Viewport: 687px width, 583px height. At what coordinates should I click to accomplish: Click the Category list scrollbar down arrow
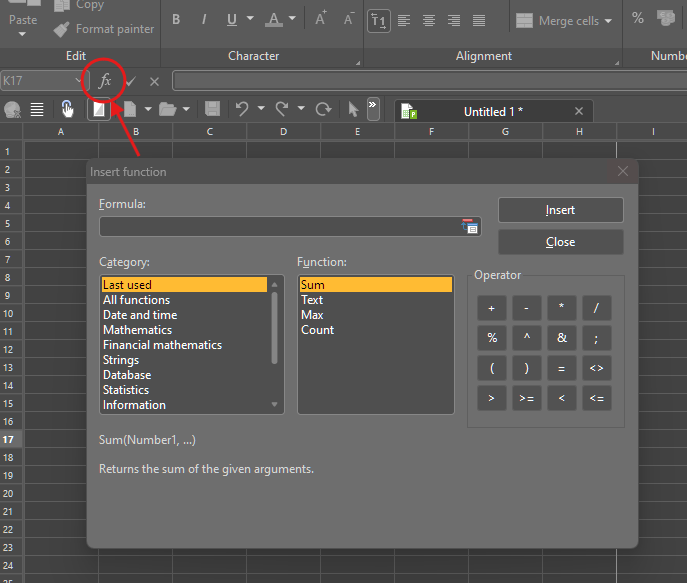point(276,405)
